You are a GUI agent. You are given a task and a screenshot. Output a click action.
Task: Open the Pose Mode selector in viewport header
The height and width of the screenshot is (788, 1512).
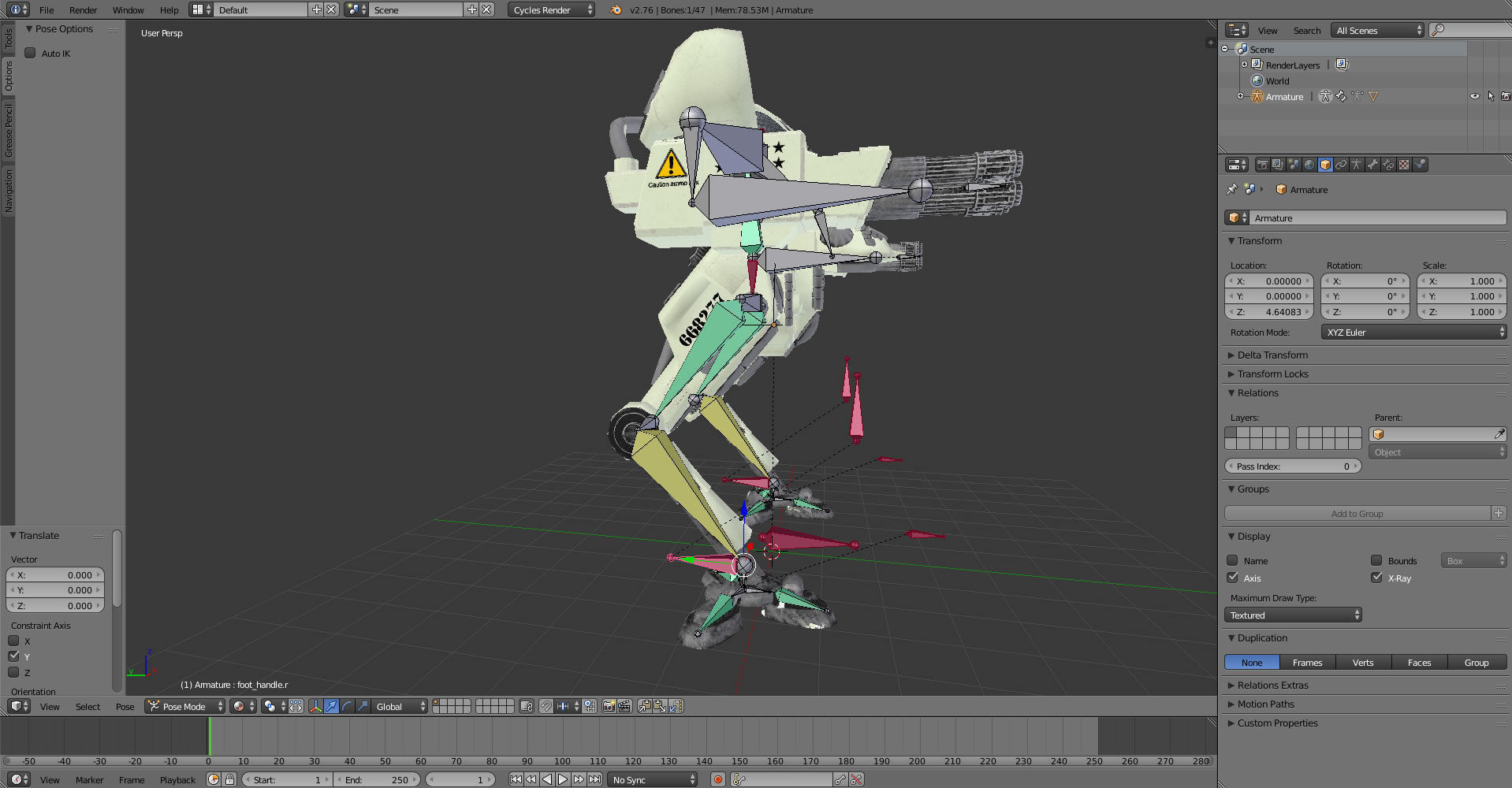tap(184, 706)
